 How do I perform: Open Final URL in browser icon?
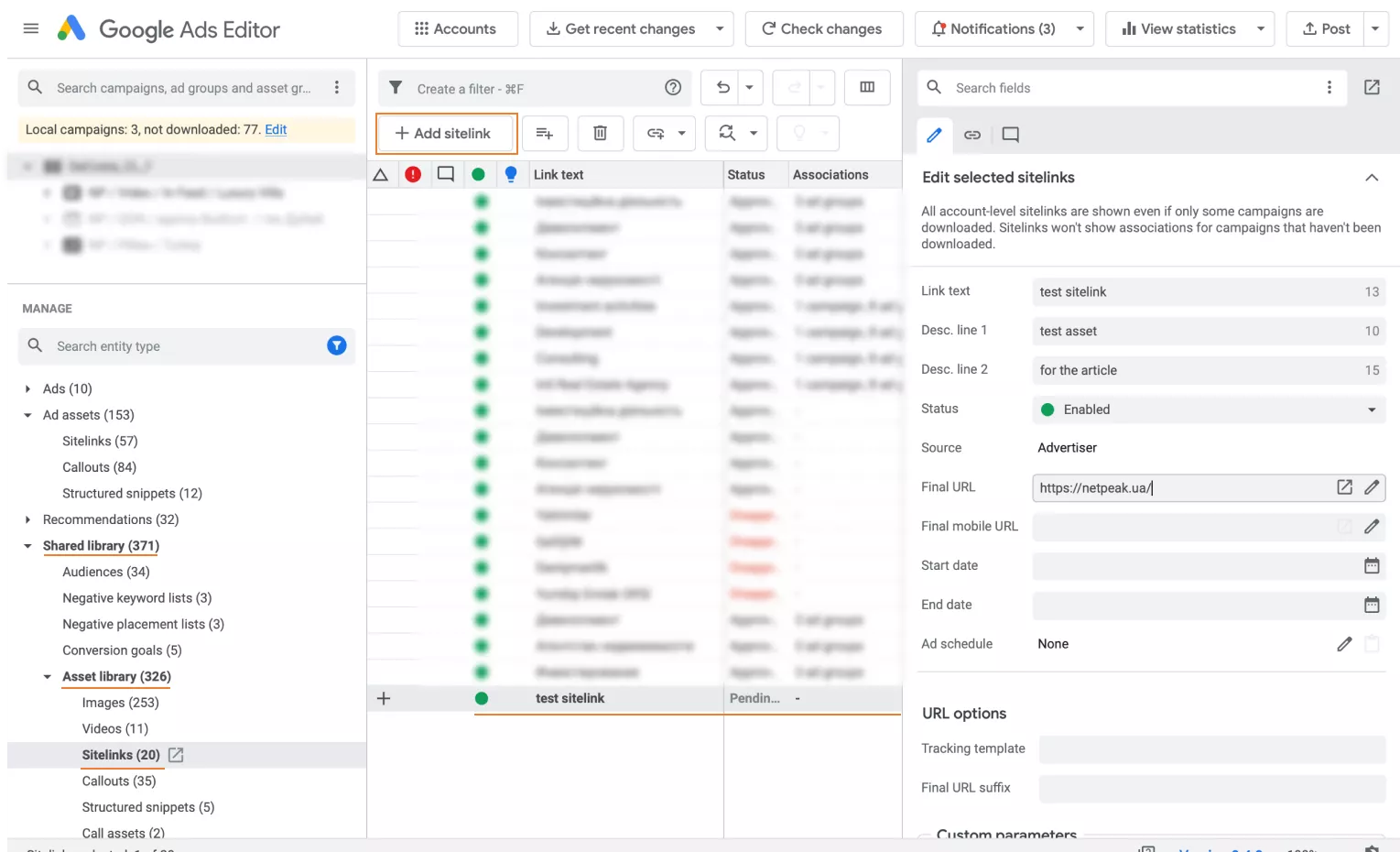(x=1344, y=487)
